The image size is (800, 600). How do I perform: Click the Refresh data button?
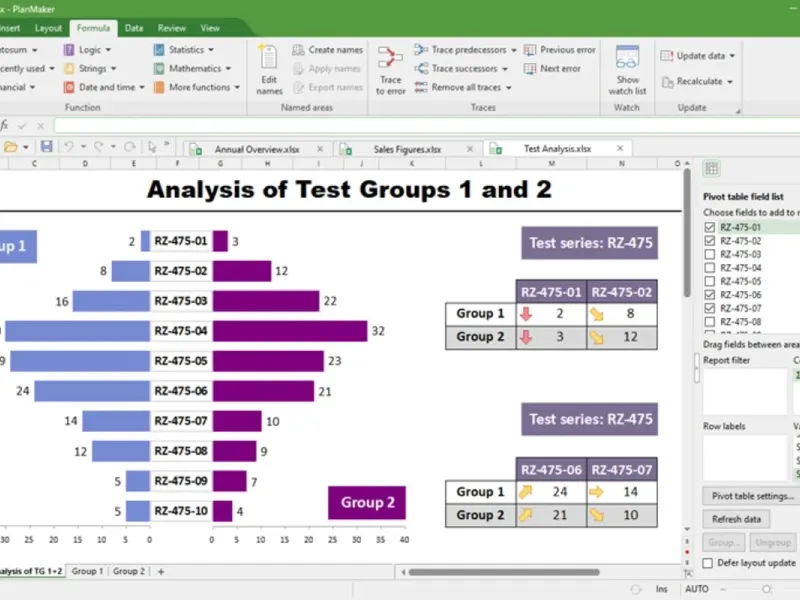[736, 519]
